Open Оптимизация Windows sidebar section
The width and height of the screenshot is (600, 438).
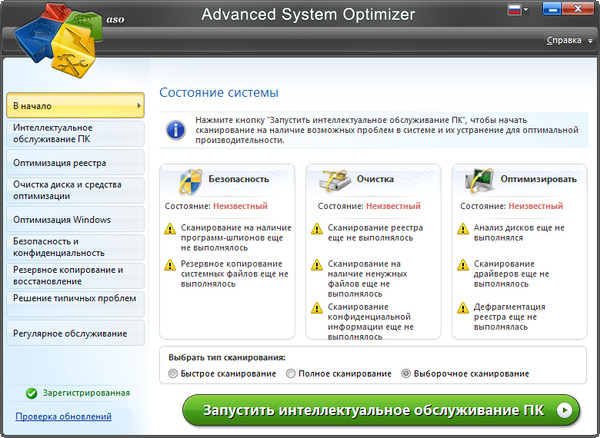(x=73, y=219)
